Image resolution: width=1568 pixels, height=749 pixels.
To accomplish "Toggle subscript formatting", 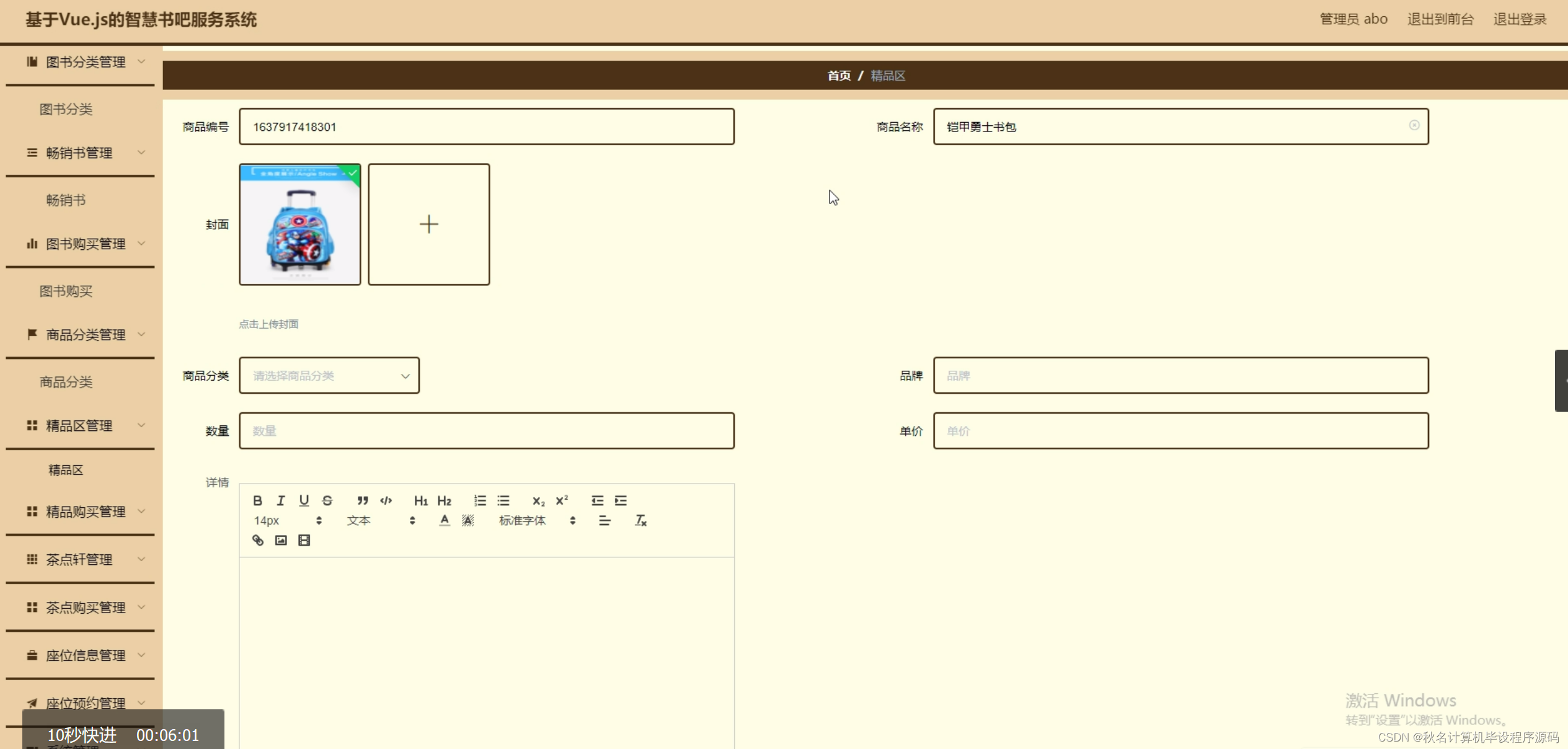I will 537,500.
